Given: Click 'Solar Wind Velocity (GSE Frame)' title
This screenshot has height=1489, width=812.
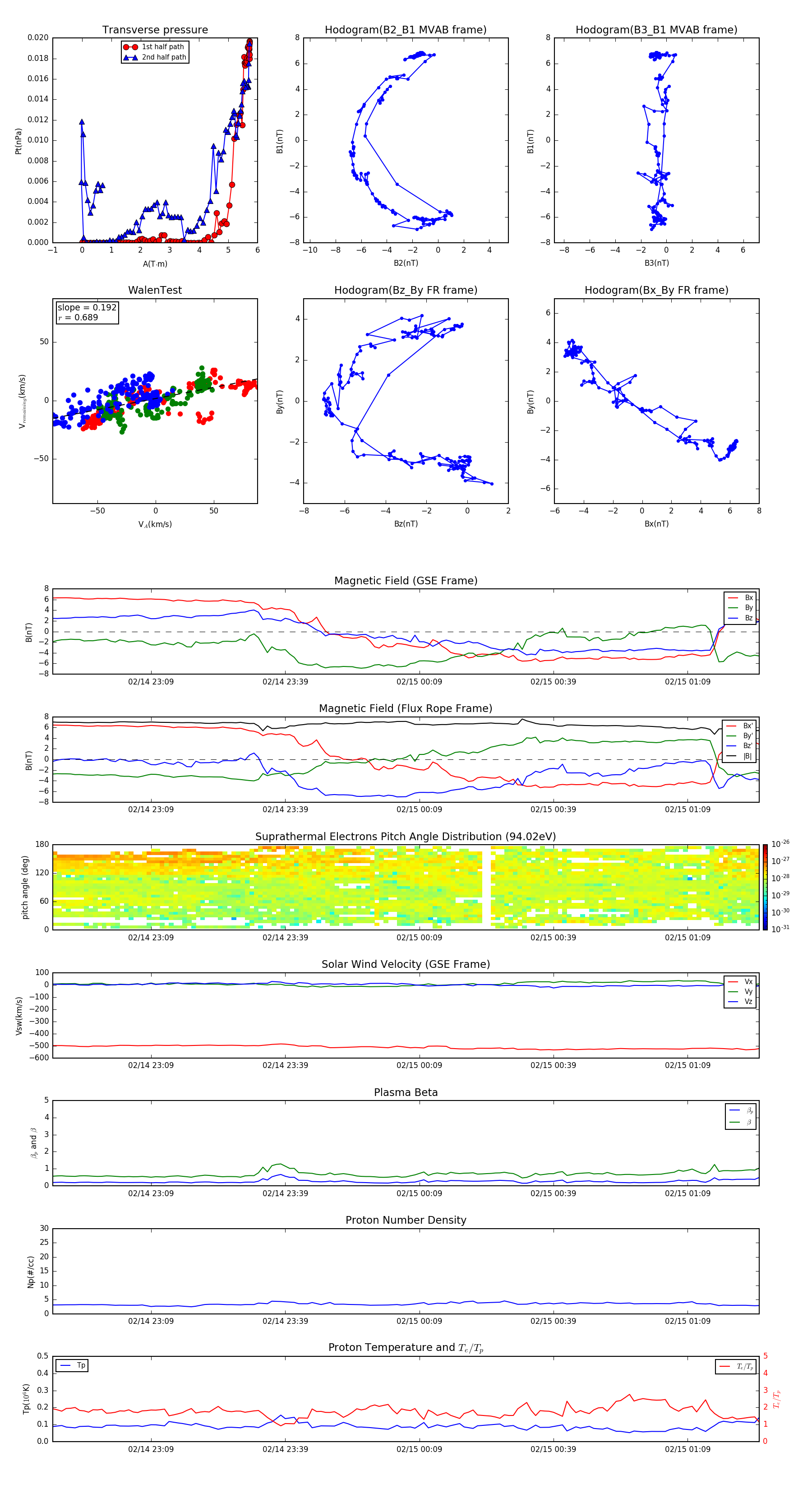Looking at the screenshot, I should (x=406, y=964).
